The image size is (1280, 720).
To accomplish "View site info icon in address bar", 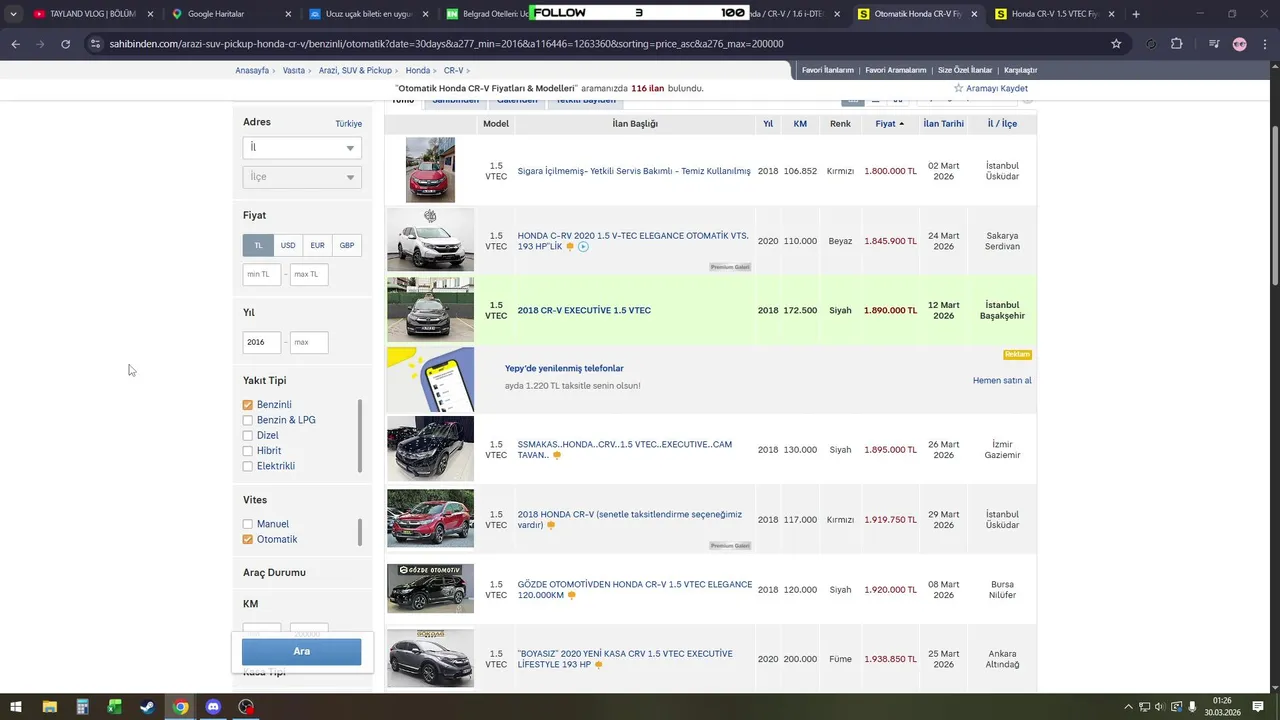I will click(x=95, y=44).
